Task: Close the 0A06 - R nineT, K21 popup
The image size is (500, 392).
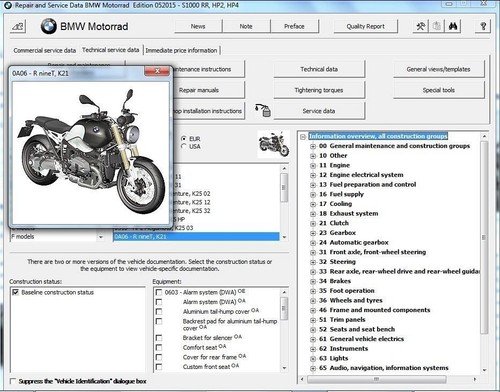Action: [157, 71]
